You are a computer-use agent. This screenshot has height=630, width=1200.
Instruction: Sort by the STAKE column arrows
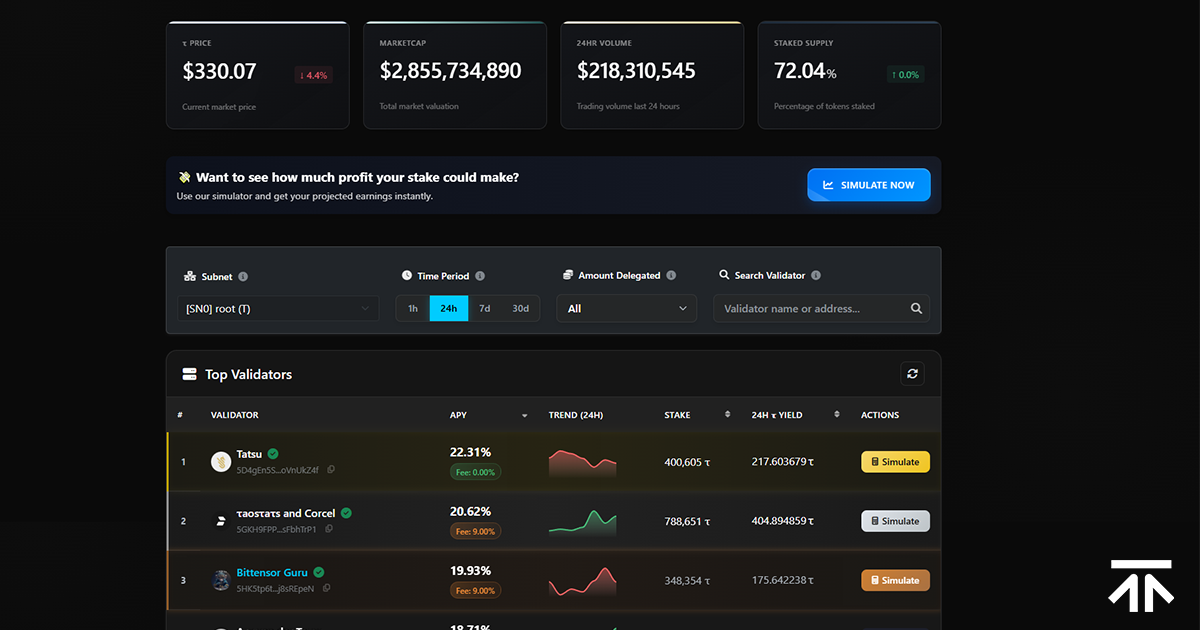pos(727,415)
